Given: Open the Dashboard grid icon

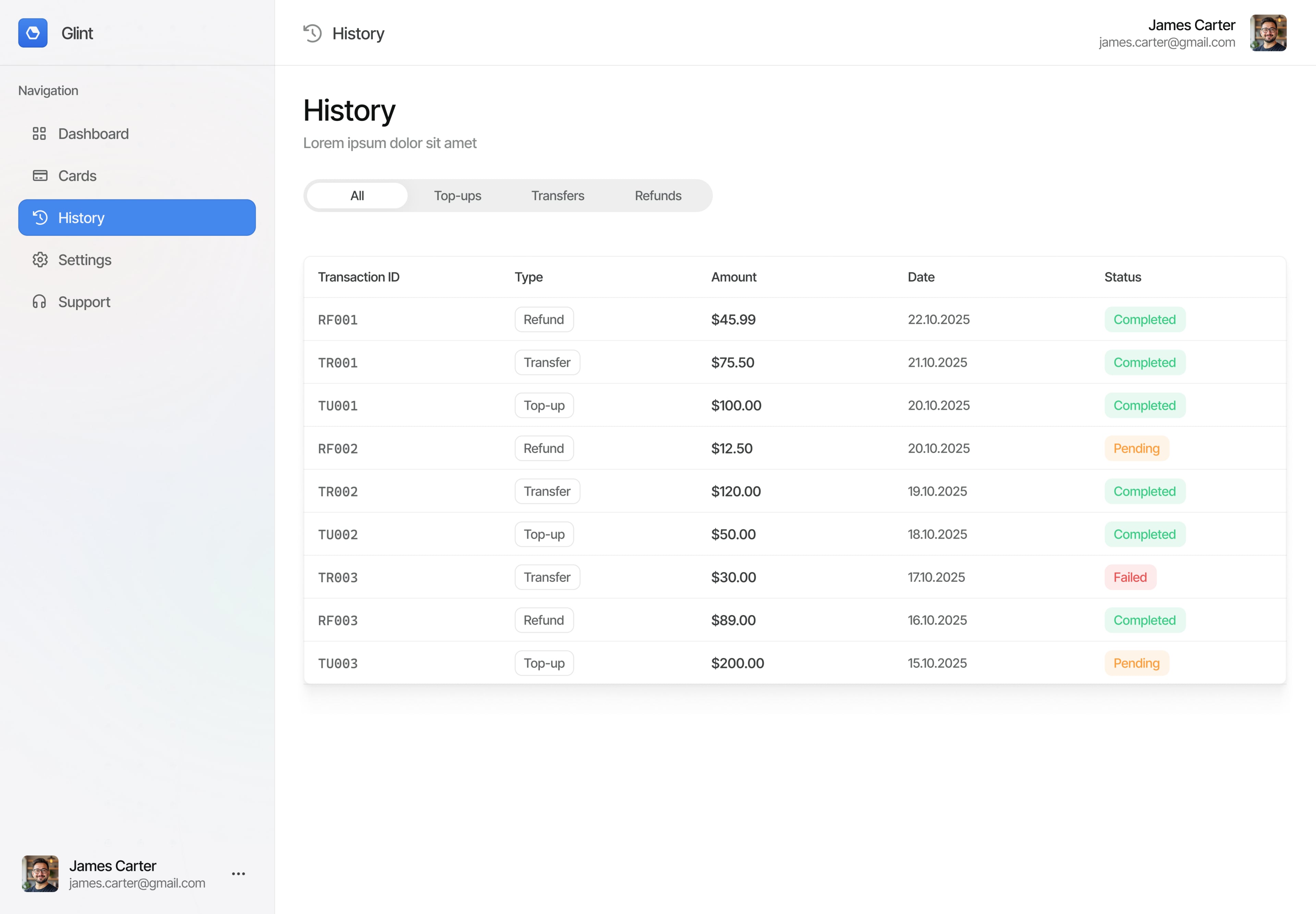Looking at the screenshot, I should pos(39,133).
